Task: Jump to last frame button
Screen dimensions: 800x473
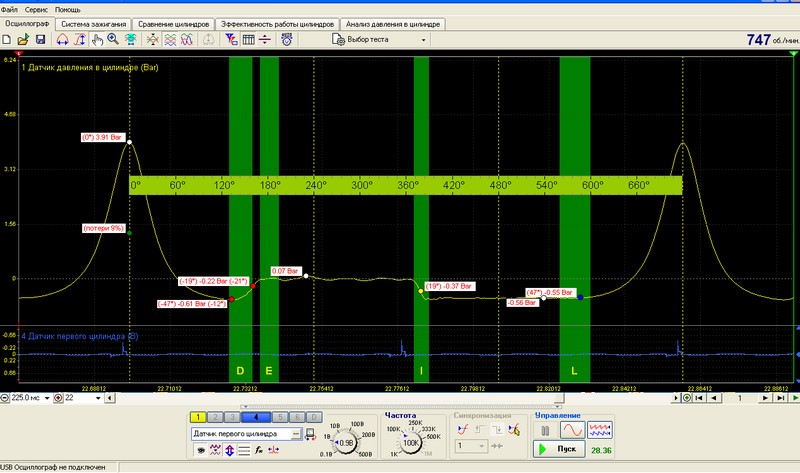Action: [x=780, y=398]
